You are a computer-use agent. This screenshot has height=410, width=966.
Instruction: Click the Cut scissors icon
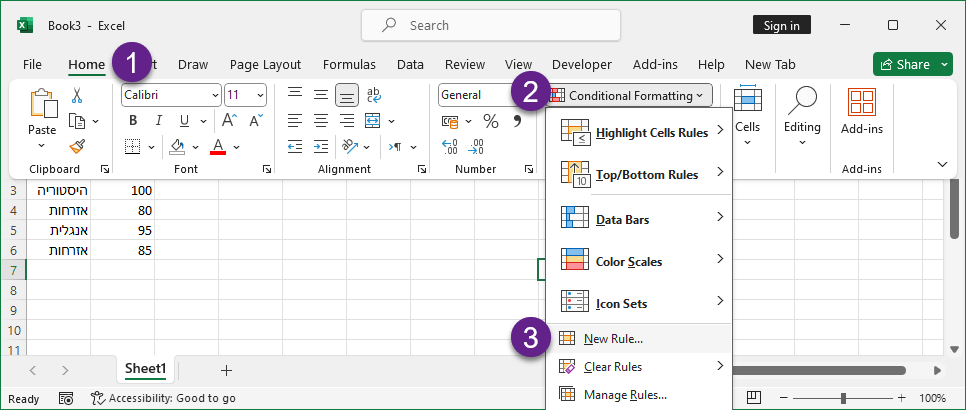point(77,95)
